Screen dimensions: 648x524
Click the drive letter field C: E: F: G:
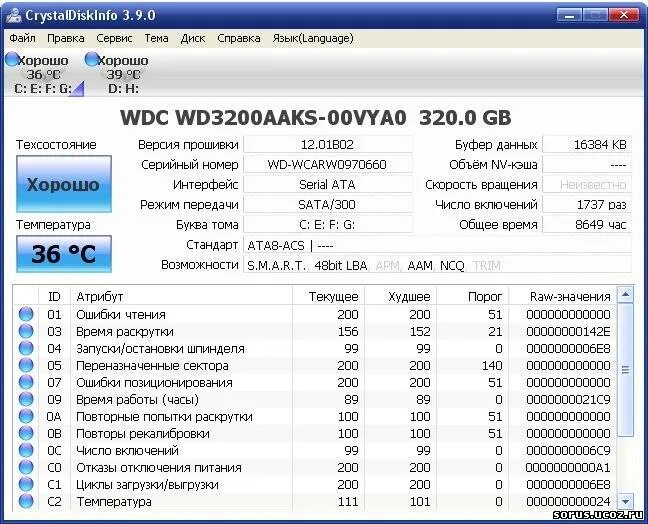coord(327,224)
